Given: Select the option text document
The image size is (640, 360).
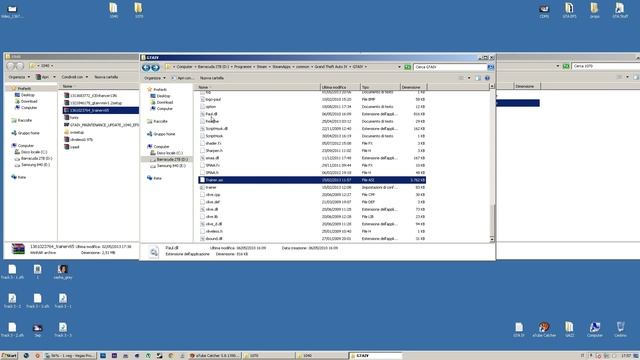Looking at the screenshot, I should 312,107.
